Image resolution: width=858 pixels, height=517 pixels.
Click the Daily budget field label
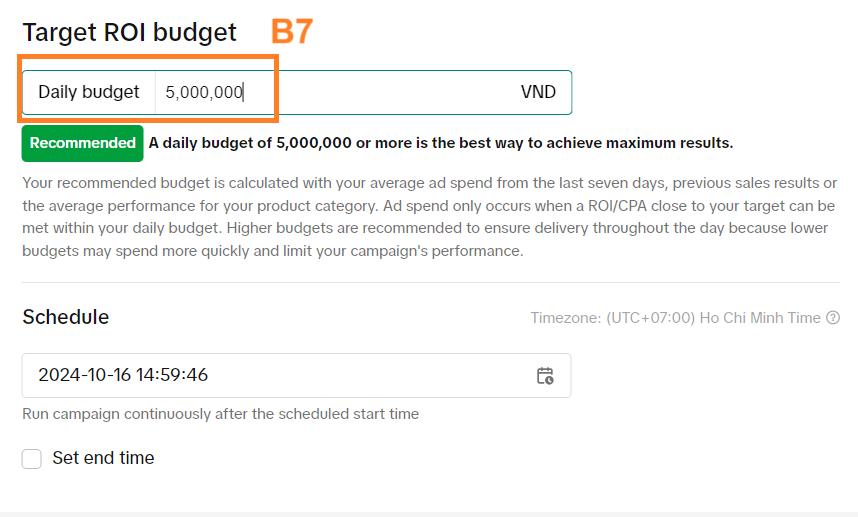coord(89,92)
